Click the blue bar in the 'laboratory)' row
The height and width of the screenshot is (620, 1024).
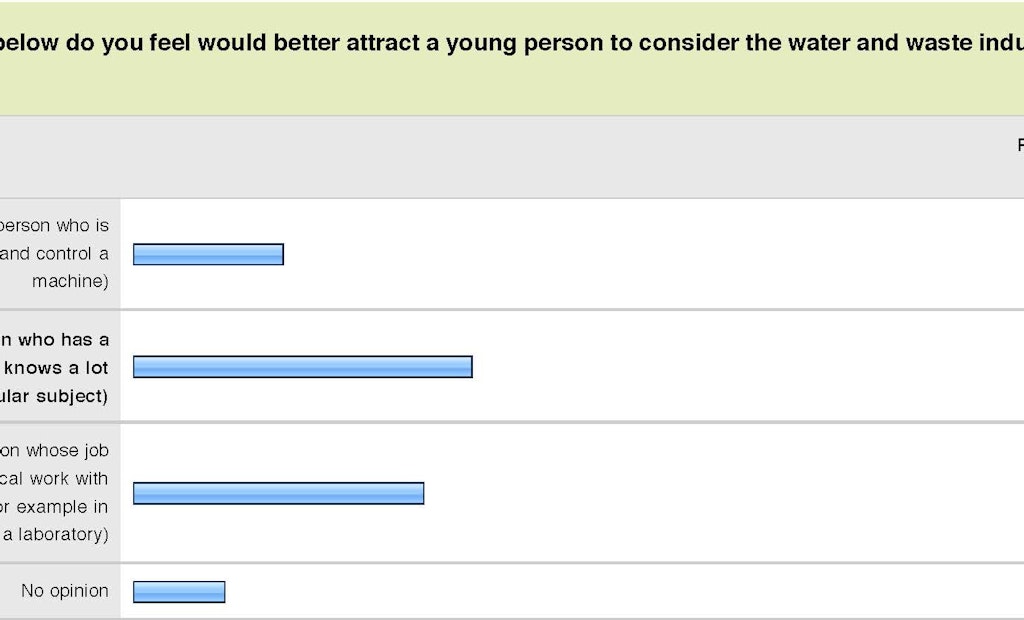(278, 493)
